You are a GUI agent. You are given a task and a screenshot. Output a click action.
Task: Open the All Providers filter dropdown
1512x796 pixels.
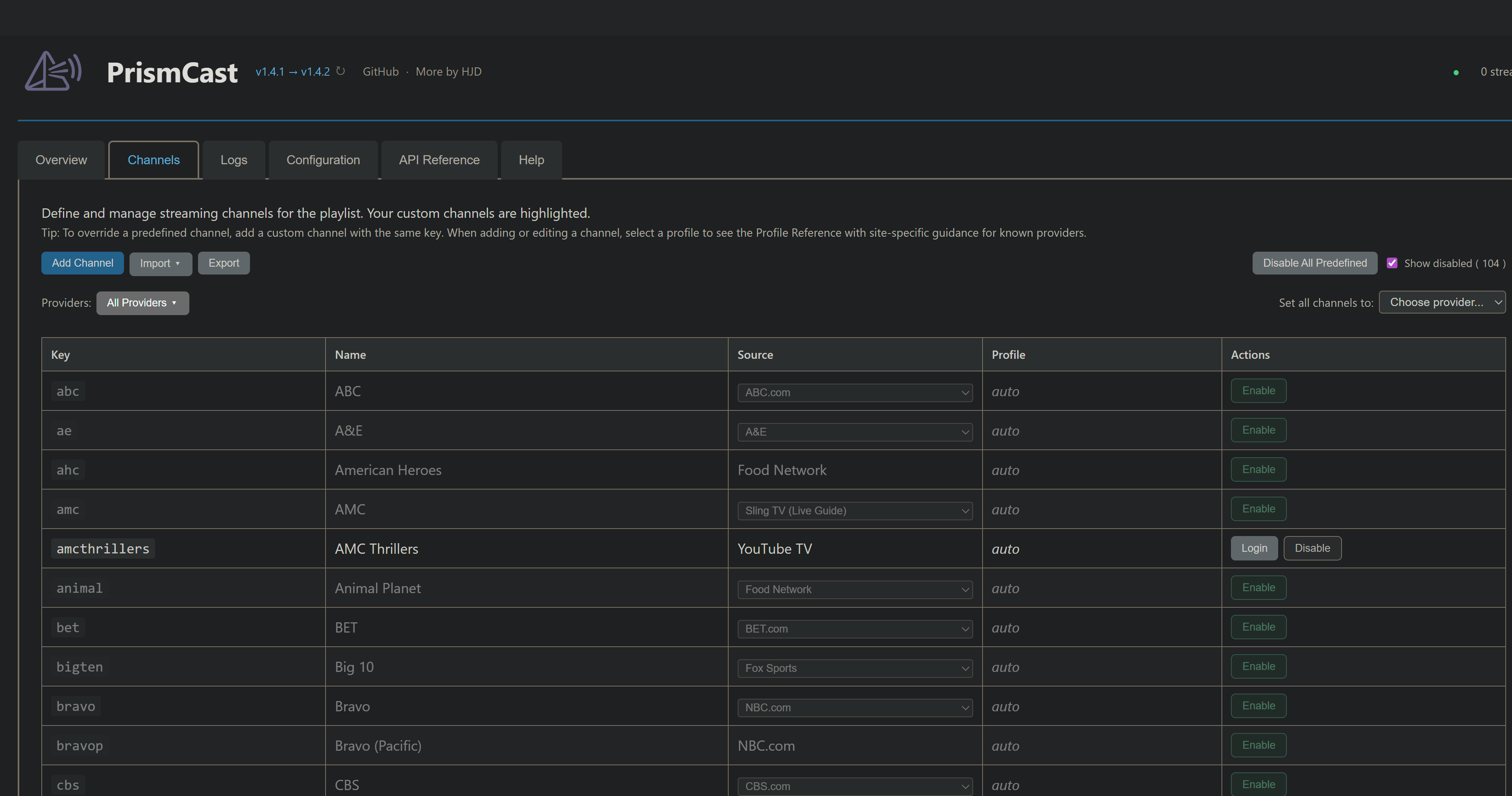point(143,303)
